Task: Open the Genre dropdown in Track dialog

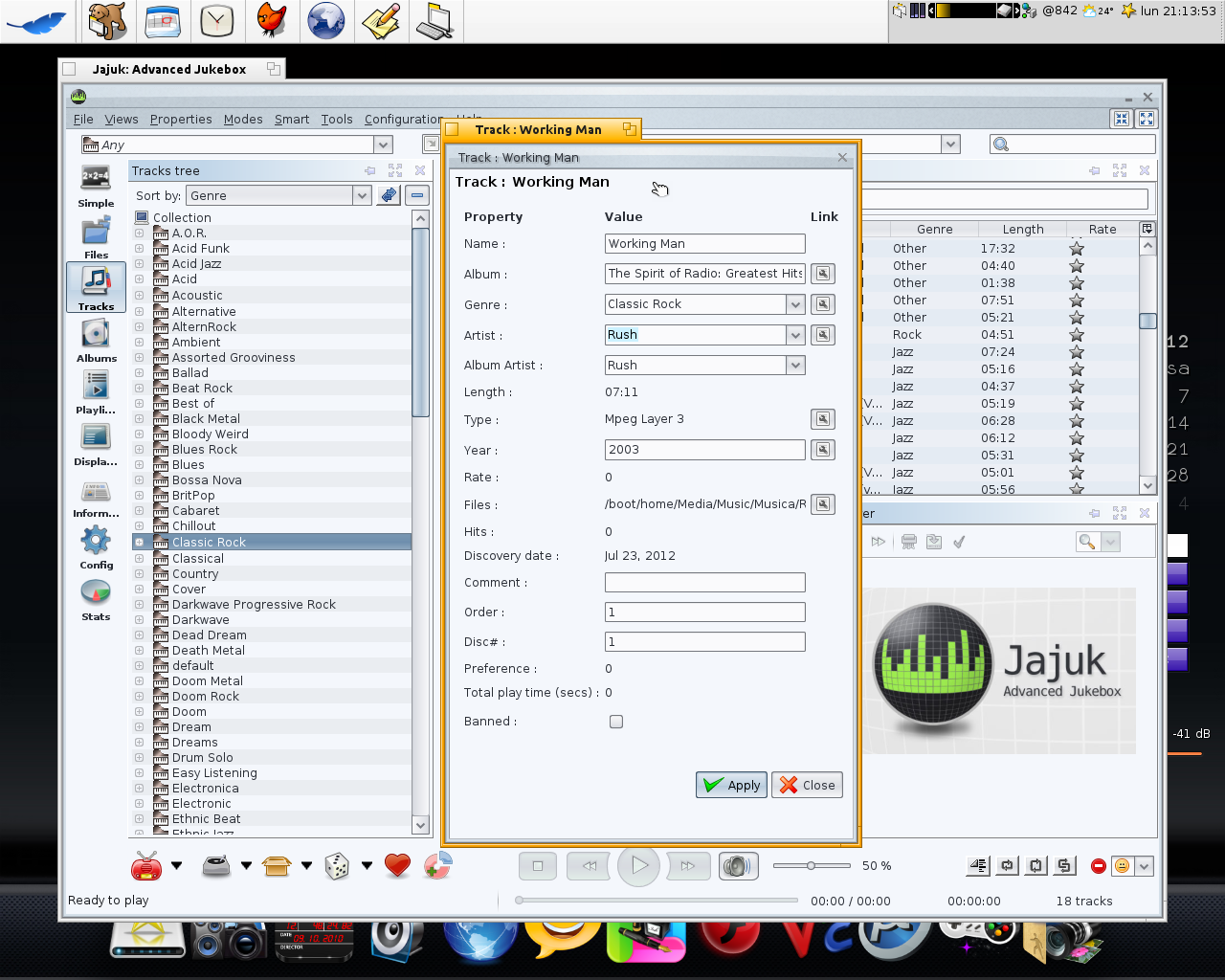Action: tap(795, 304)
